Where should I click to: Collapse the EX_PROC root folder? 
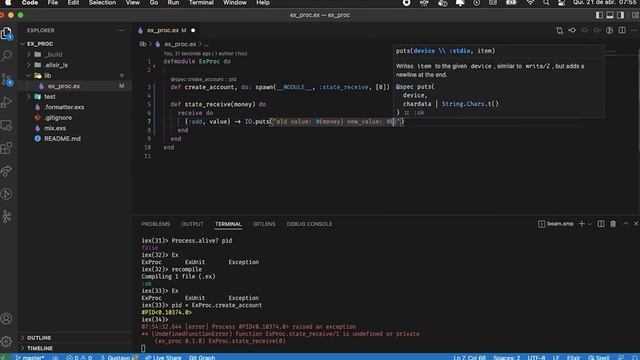point(40,44)
